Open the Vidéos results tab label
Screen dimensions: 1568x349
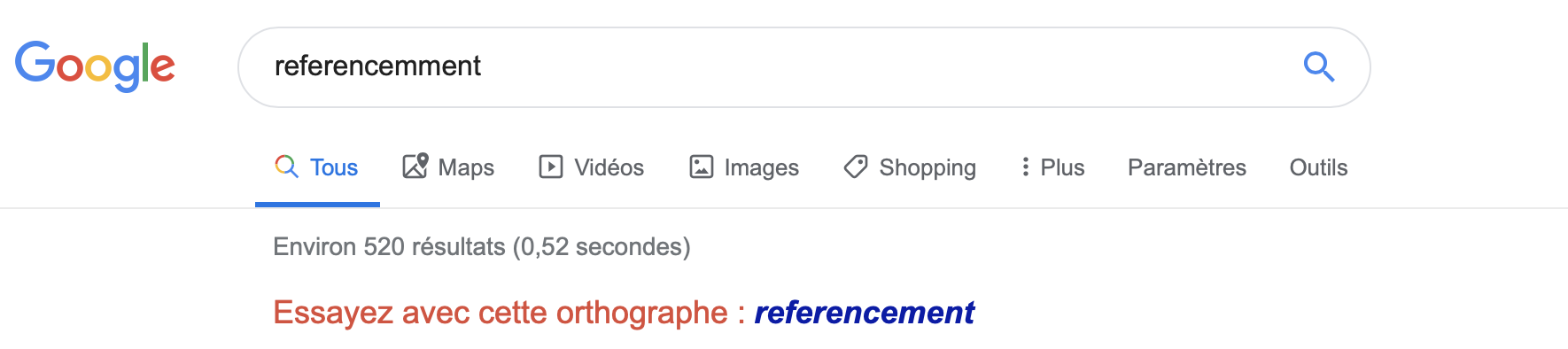pos(609,167)
